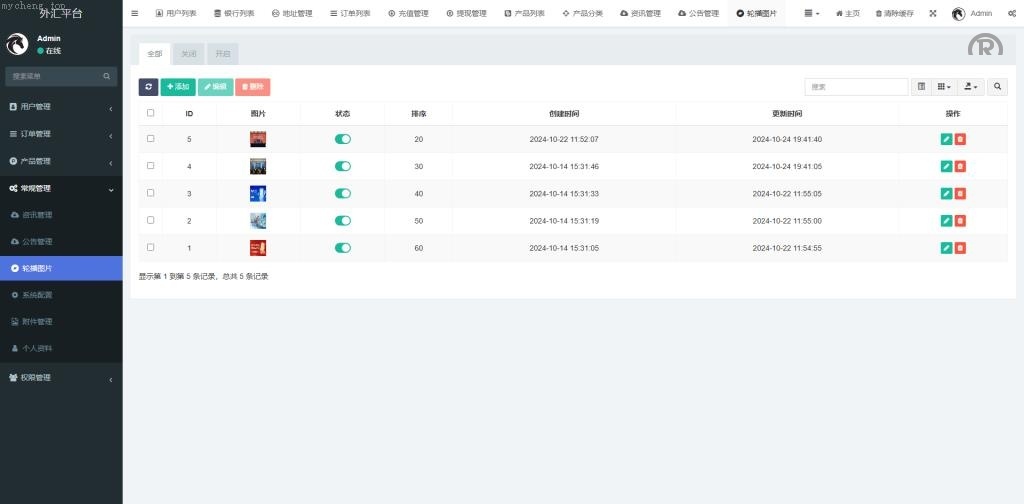Open the 订单列表 tab in the top bar
Image resolution: width=1024 pixels, height=504 pixels.
coord(349,14)
